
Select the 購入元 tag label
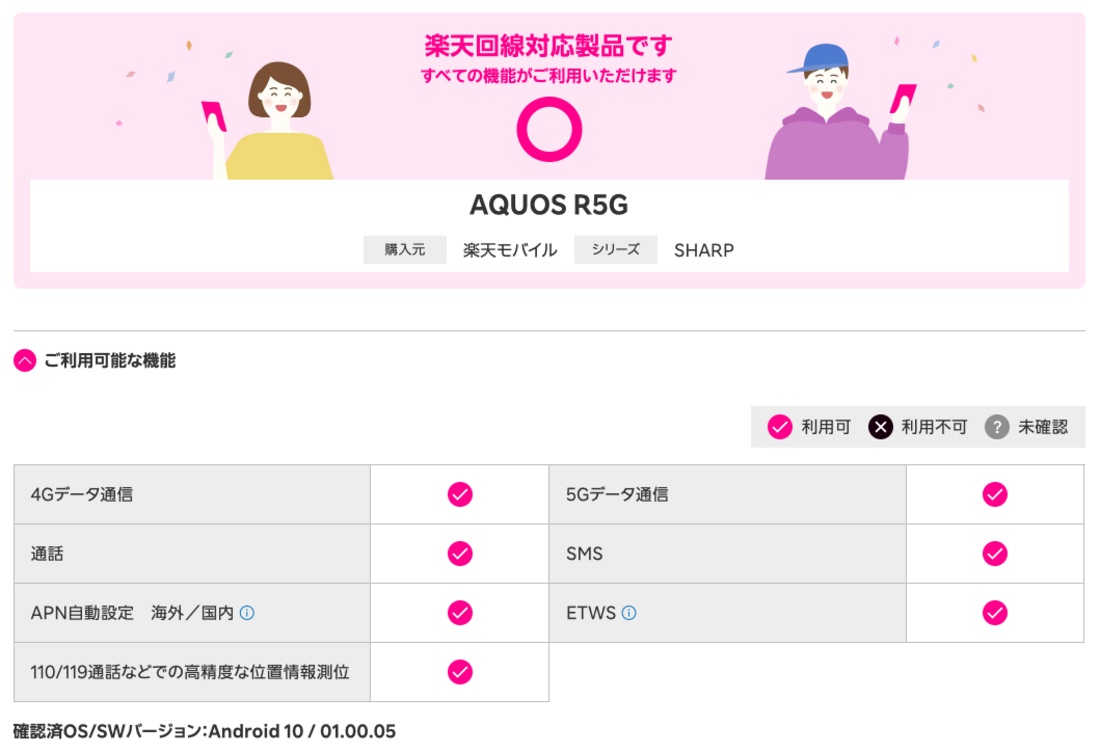[x=404, y=250]
